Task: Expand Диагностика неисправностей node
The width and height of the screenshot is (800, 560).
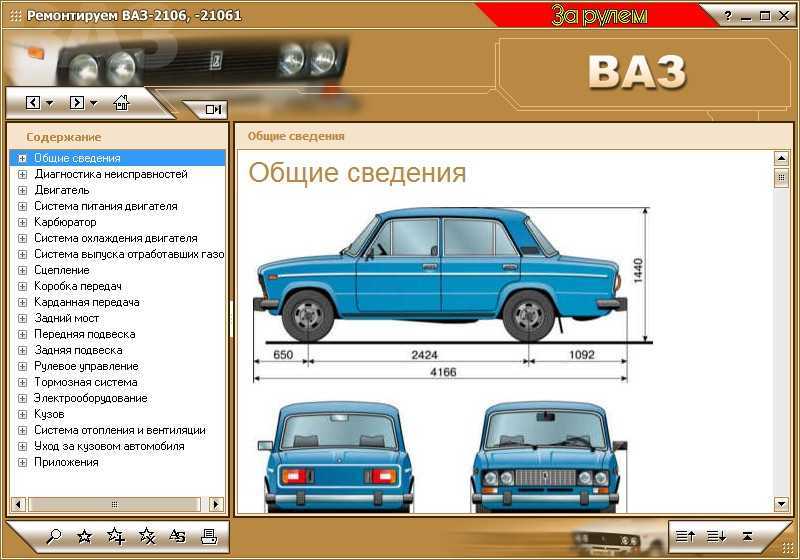Action: (x=22, y=174)
